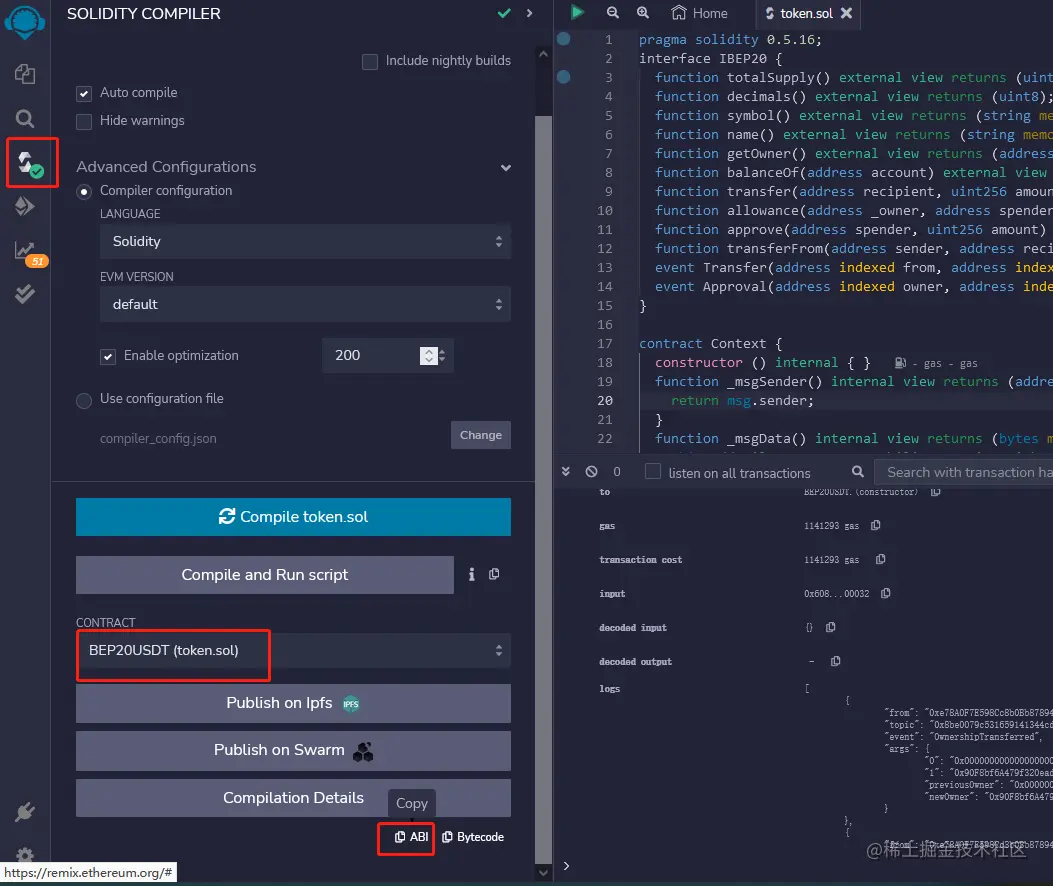Disable the Auto compile checkbox
Screen dimensions: 1053x886
(84, 93)
